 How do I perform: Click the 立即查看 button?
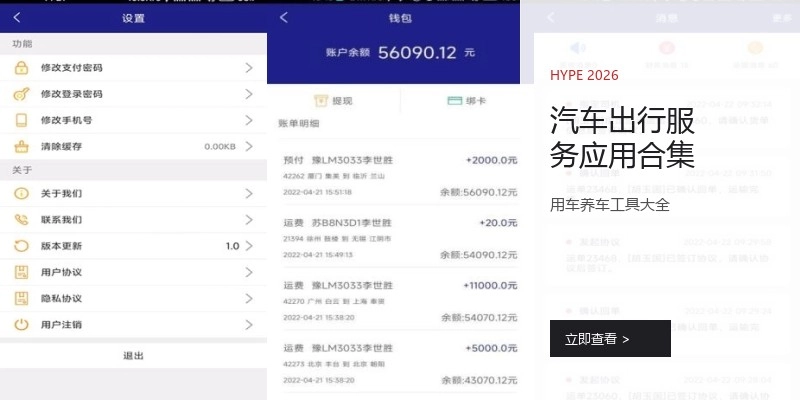[610, 338]
